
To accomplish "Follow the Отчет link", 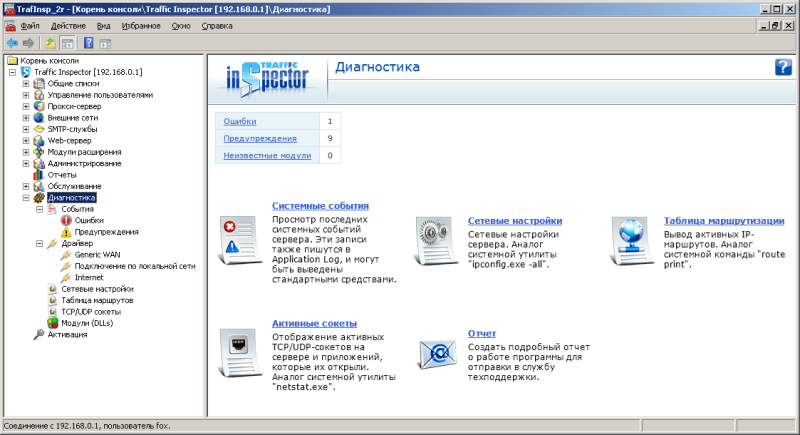I will click(x=482, y=334).
